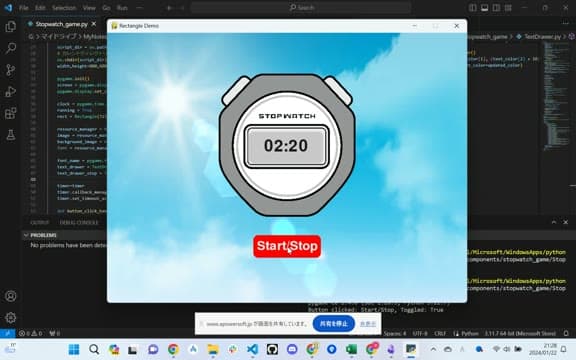This screenshot has width=576, height=360.
Task: Show more menus via the ellipsis
Action: click(139, 8)
